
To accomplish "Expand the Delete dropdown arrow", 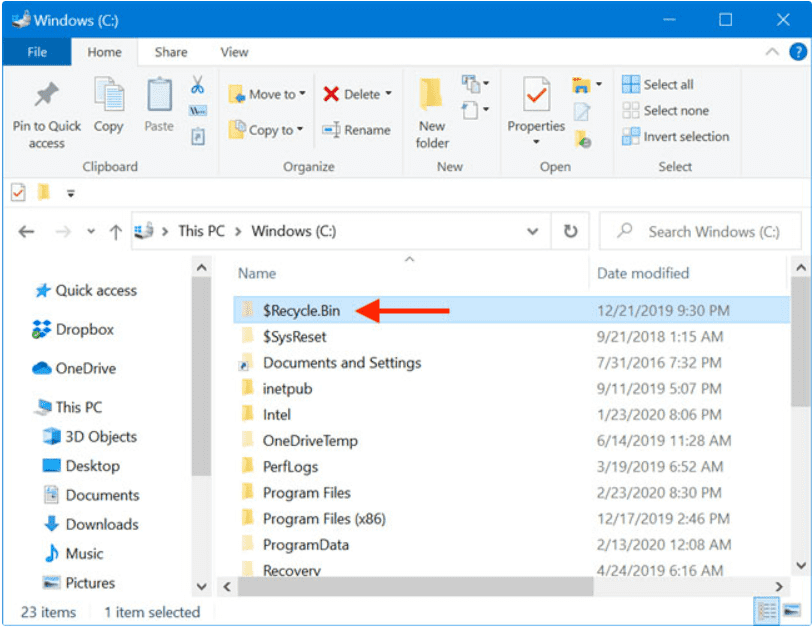I will [389, 94].
